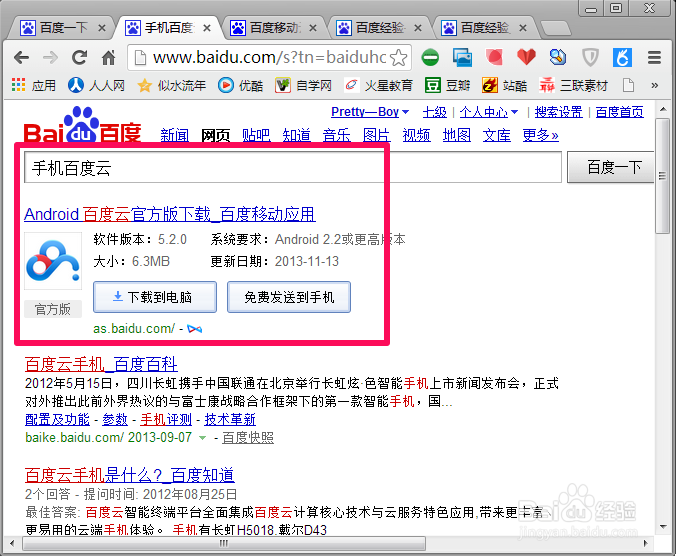Open the 豆瓣 bookmark
This screenshot has height=556, width=676.
point(447,85)
